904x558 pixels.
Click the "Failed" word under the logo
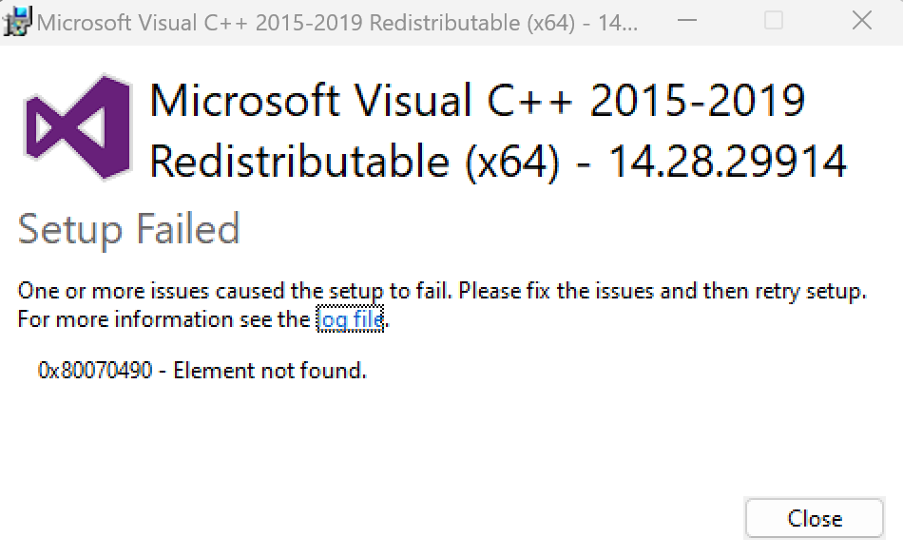183,230
